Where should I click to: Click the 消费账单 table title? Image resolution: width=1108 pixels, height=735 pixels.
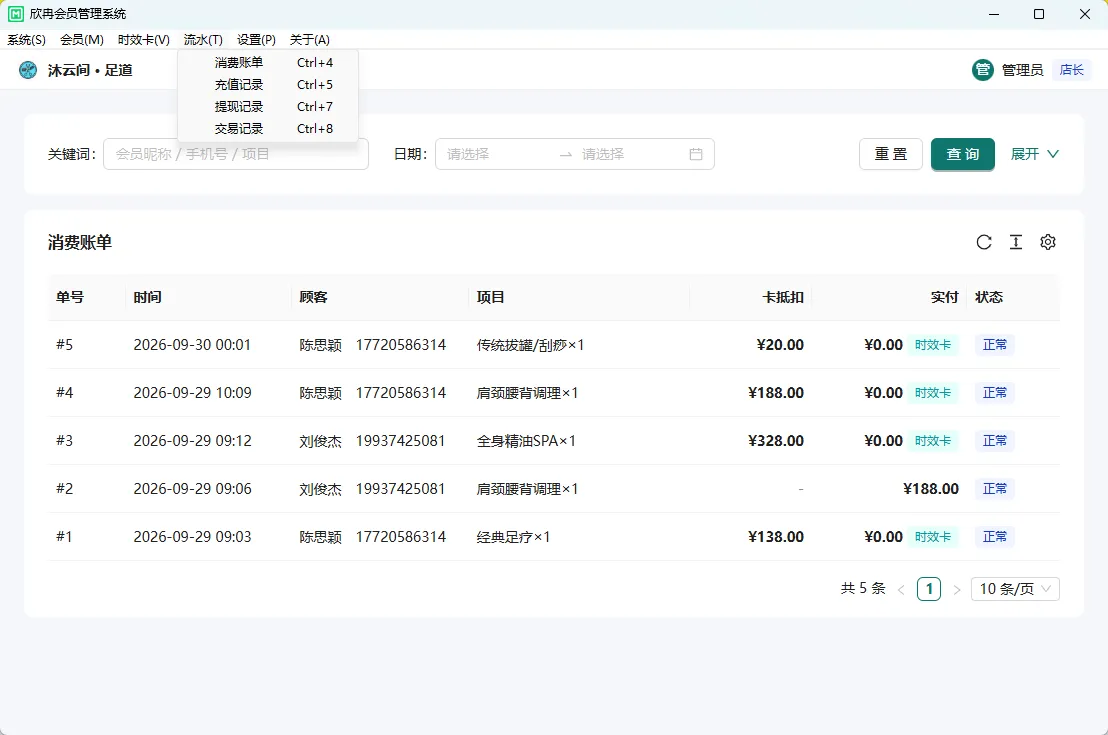(80, 242)
